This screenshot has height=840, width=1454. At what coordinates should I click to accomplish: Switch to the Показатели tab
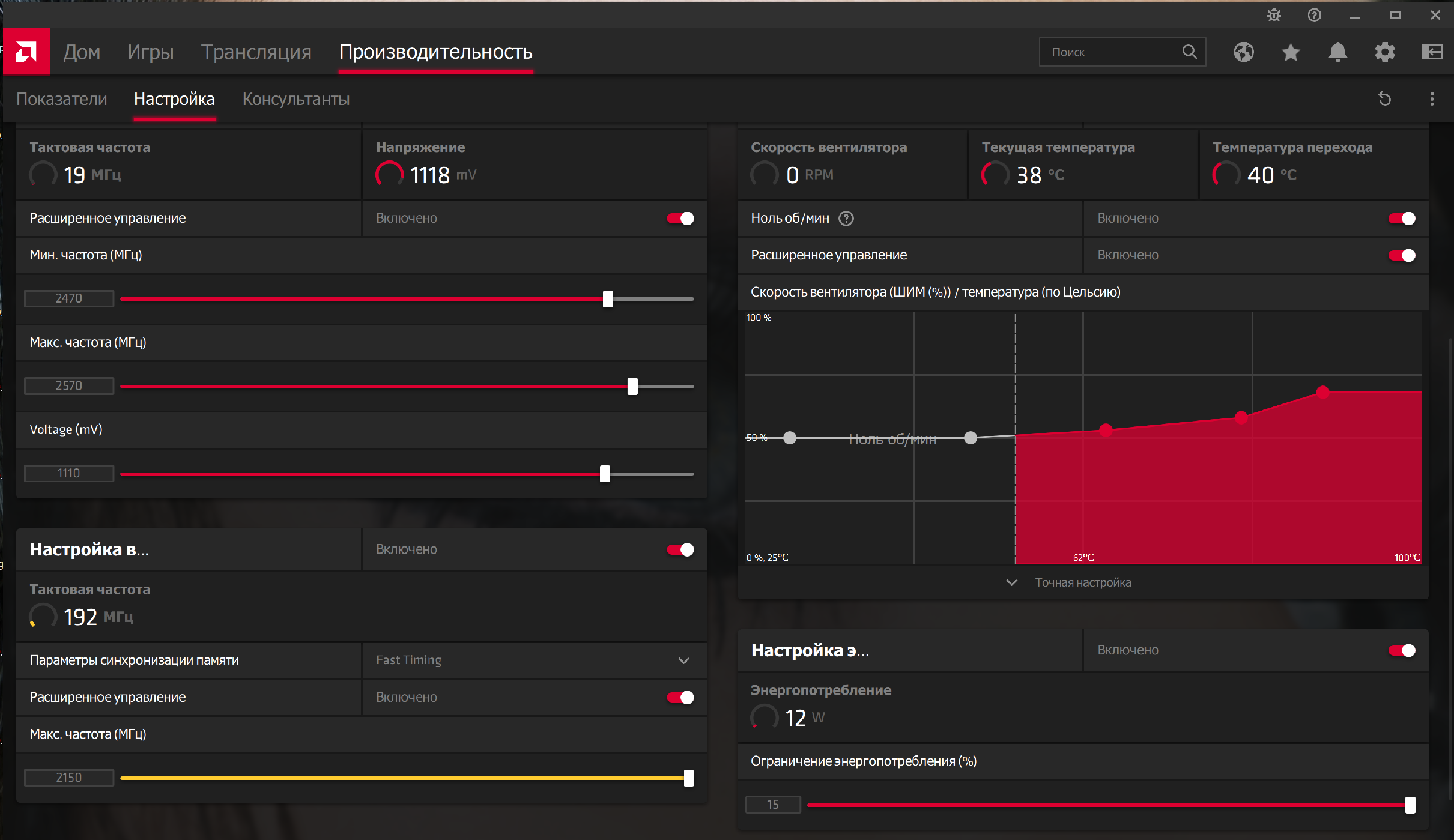pyautogui.click(x=61, y=99)
